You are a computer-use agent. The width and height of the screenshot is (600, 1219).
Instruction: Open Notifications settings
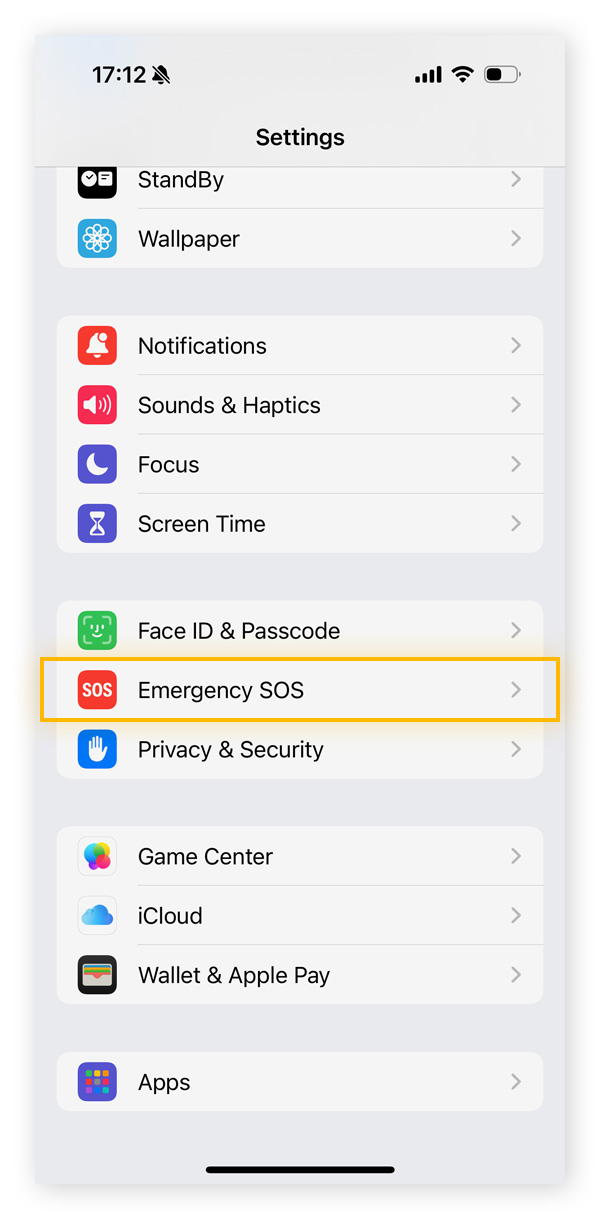click(x=300, y=345)
